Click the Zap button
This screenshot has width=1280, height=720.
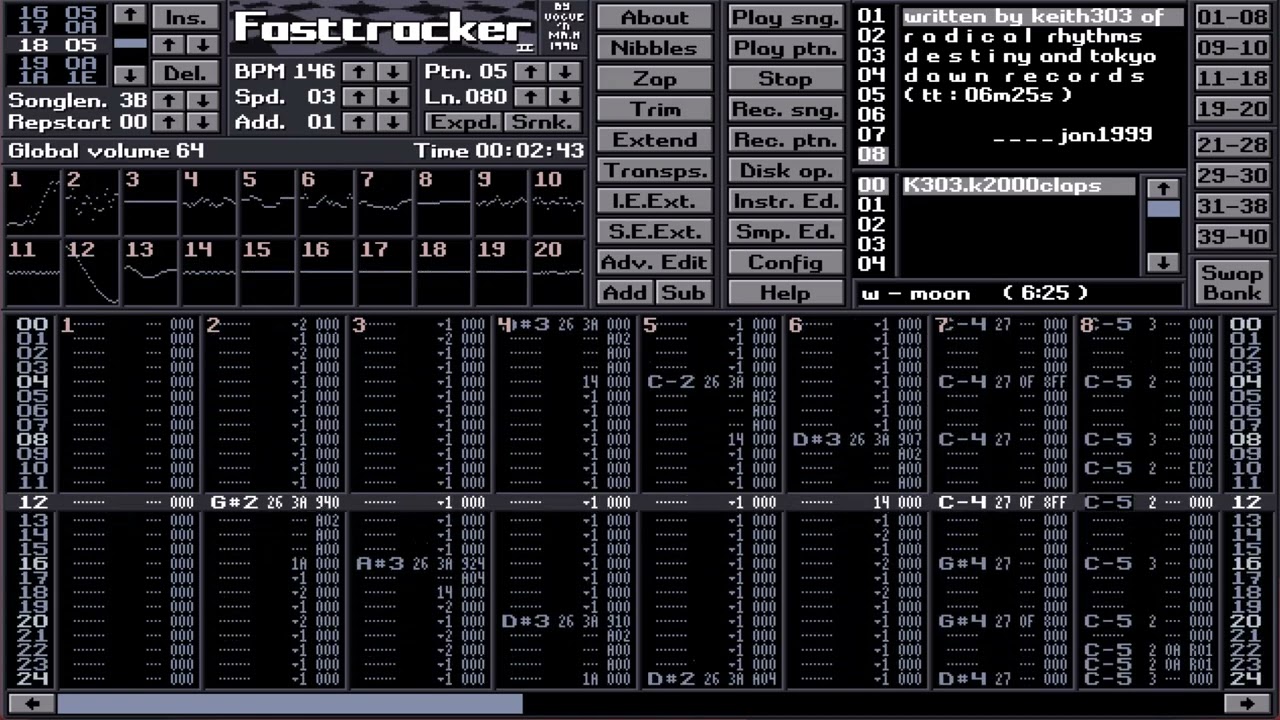coord(655,78)
